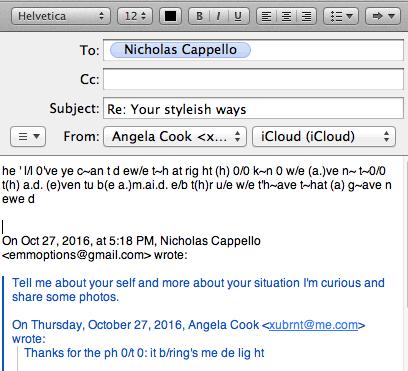This screenshot has height=371, width=408.
Task: Open the list style dropdown
Action: pyautogui.click(x=341, y=16)
